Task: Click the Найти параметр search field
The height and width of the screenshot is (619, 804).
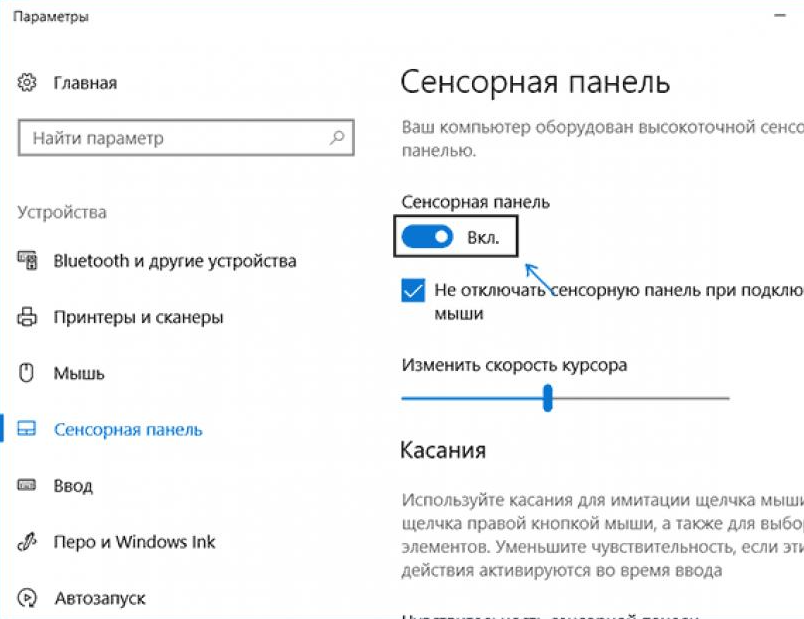Action: 170,138
